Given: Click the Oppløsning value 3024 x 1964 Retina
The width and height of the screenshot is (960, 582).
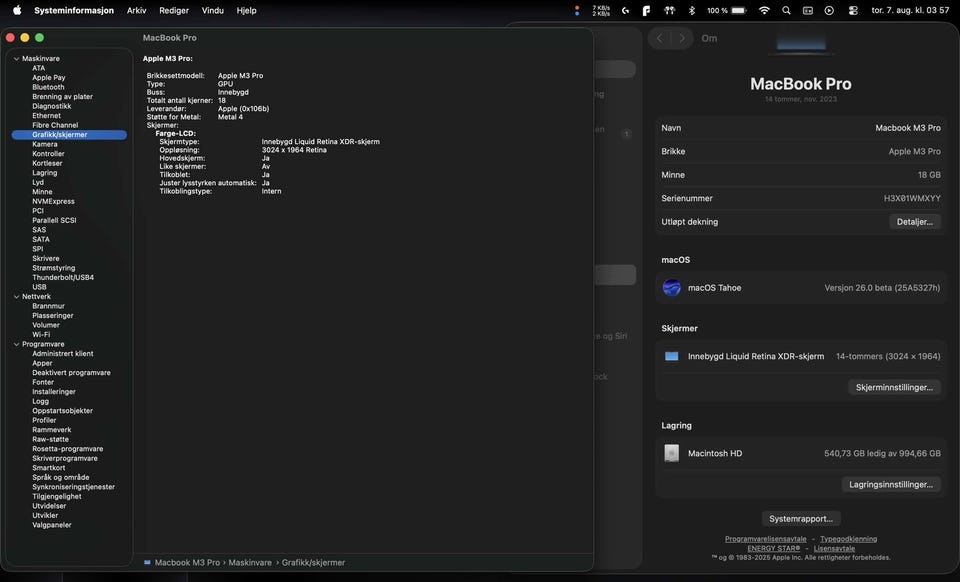Looking at the screenshot, I should click(x=294, y=150).
